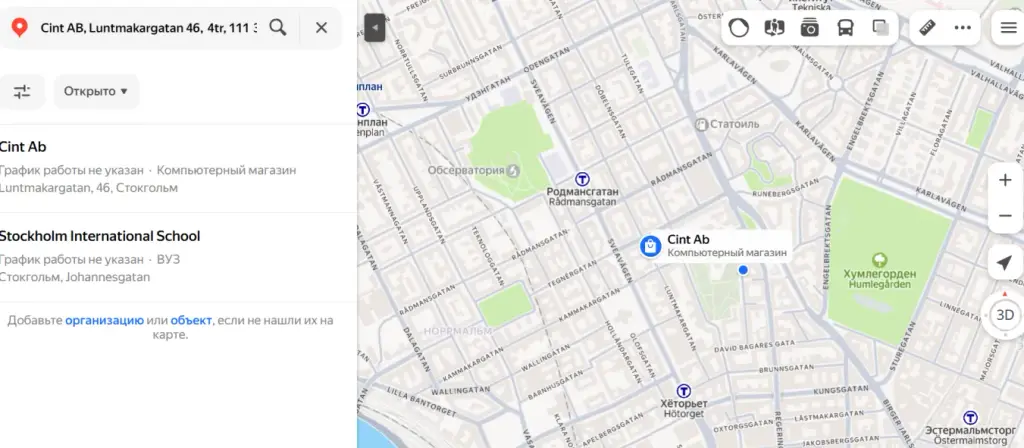Click into the search field with Cint AB address
1024x448 pixels.
pos(149,28)
